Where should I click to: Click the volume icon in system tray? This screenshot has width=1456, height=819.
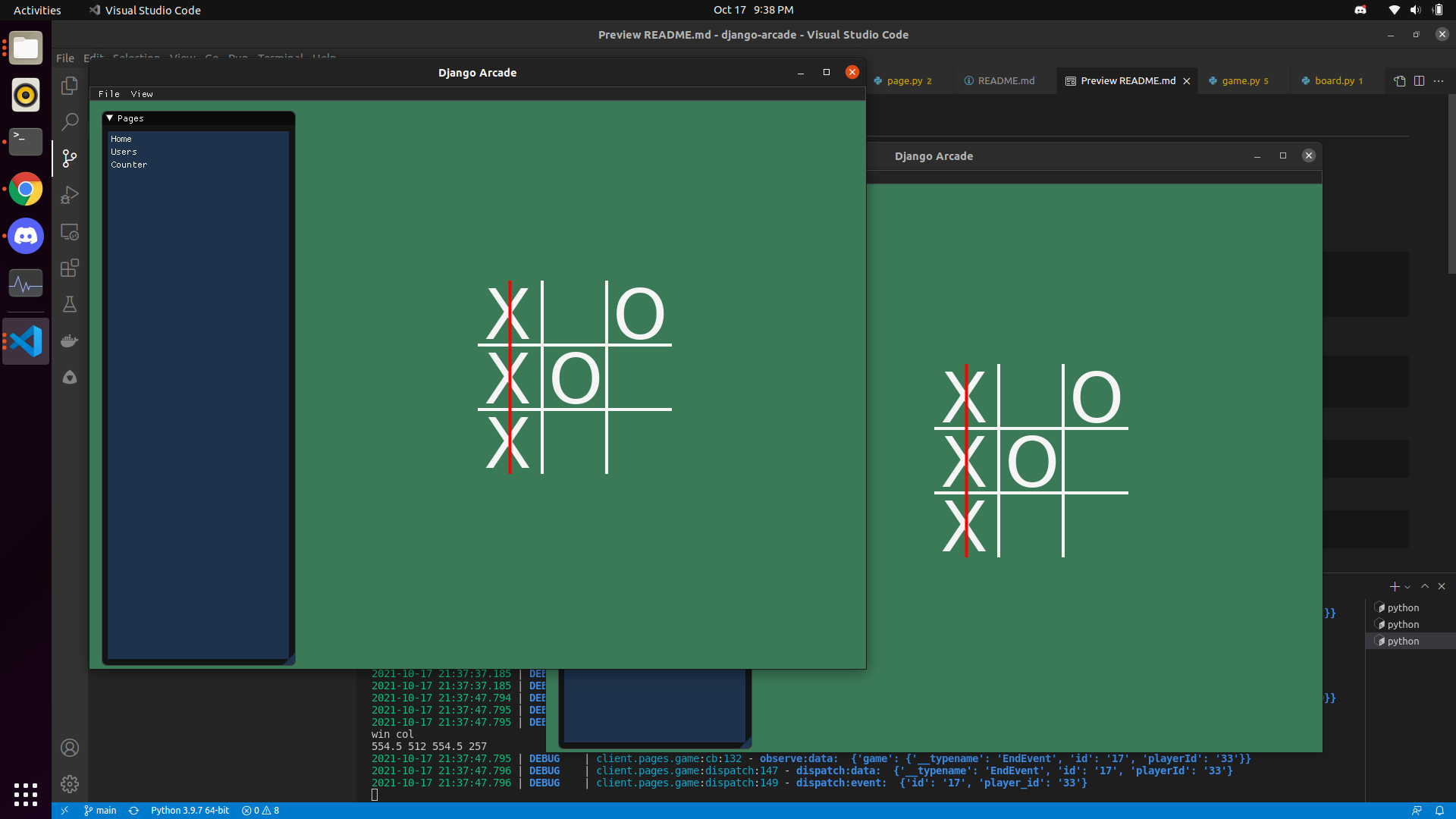pos(1416,10)
